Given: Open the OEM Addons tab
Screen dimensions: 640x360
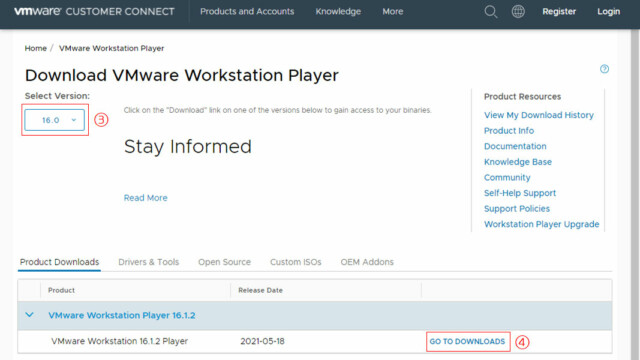Looking at the screenshot, I should point(367,262).
